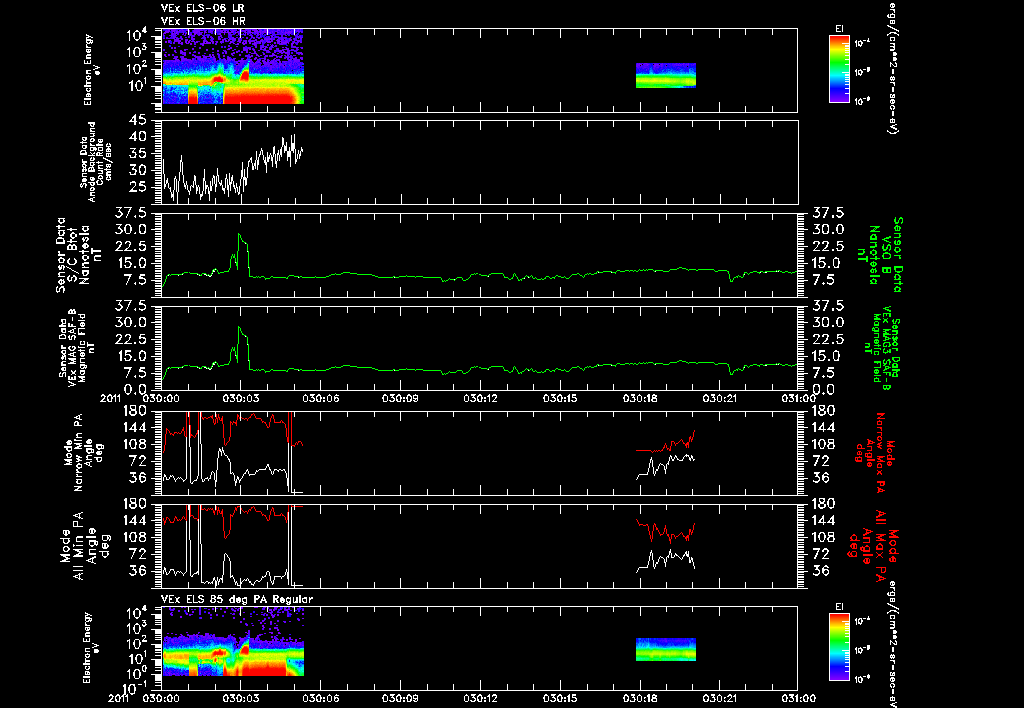Select '030:09' on the middle time axis
The image size is (1024, 708).
coord(400,398)
